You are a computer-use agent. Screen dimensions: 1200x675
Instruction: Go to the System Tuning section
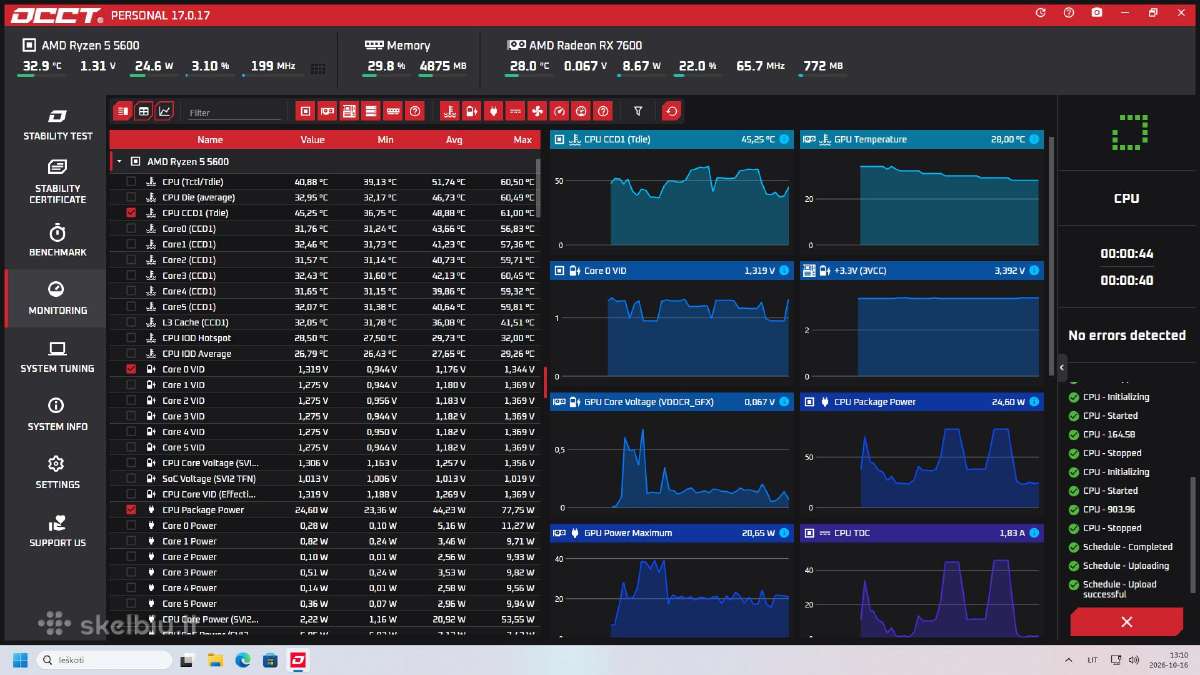[x=57, y=356]
